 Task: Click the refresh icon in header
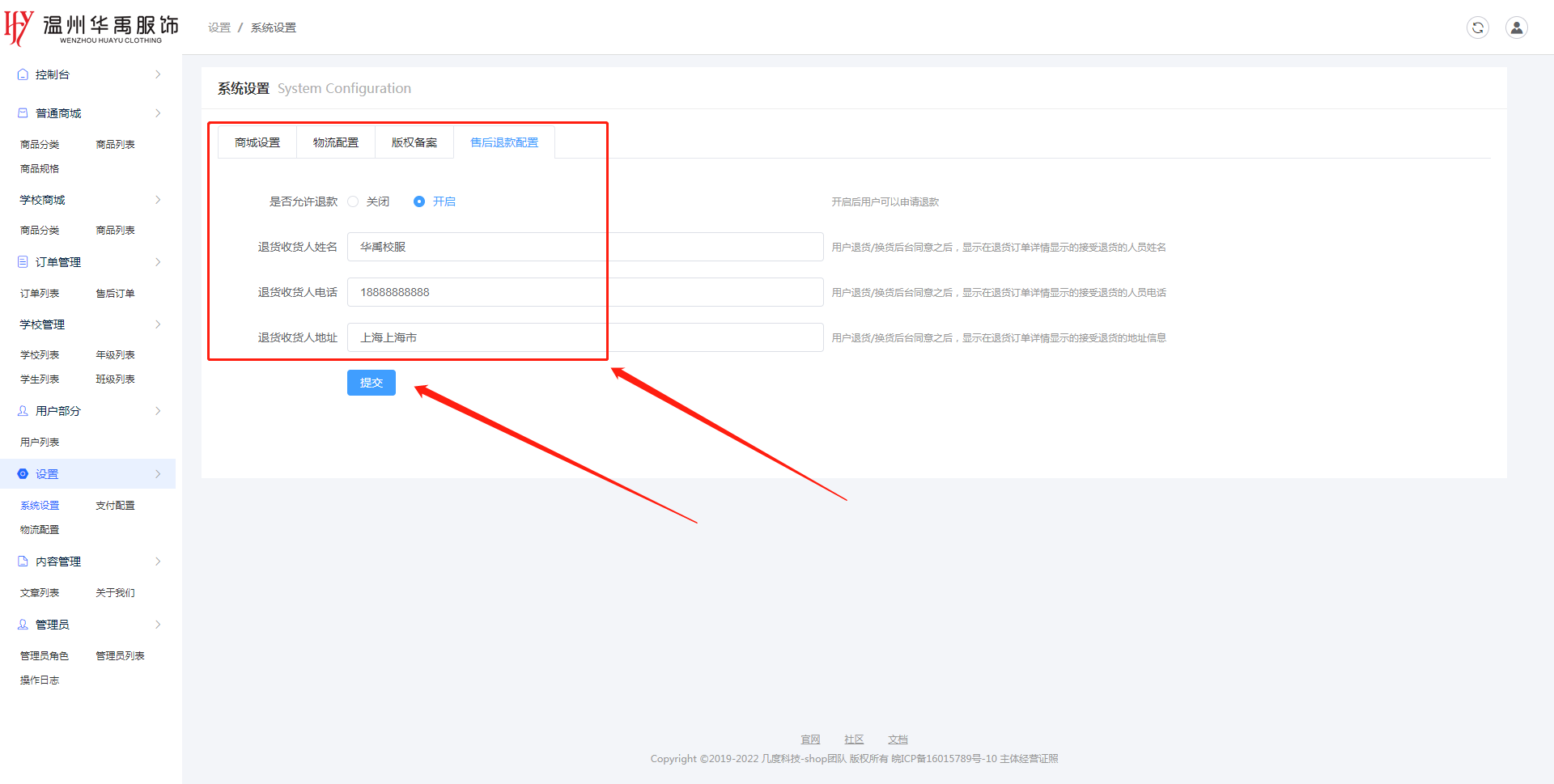(x=1477, y=28)
